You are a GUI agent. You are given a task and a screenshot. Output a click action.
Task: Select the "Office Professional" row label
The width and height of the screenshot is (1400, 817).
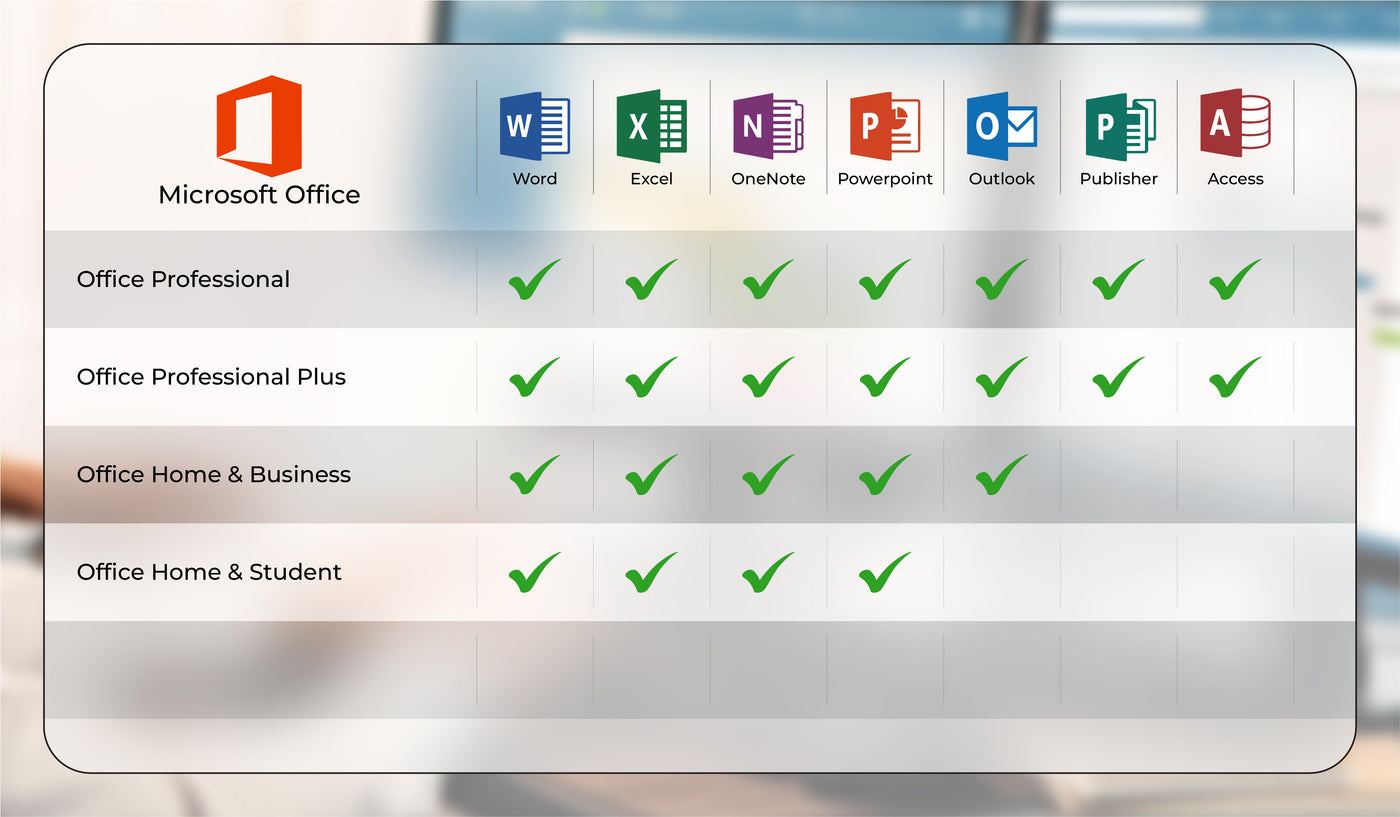[x=183, y=279]
